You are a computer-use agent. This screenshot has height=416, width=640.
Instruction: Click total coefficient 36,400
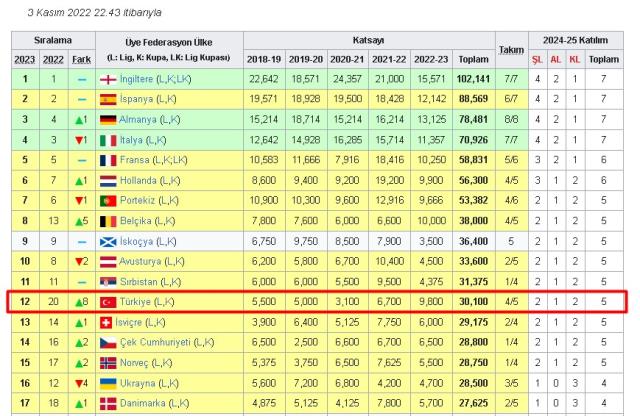473,241
